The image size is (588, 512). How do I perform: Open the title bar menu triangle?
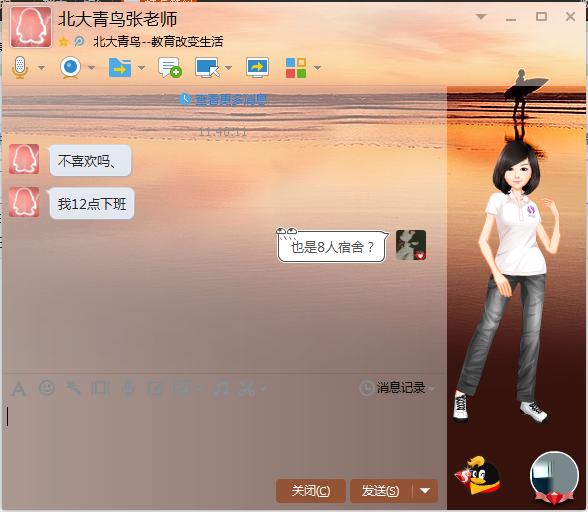pyautogui.click(x=481, y=17)
